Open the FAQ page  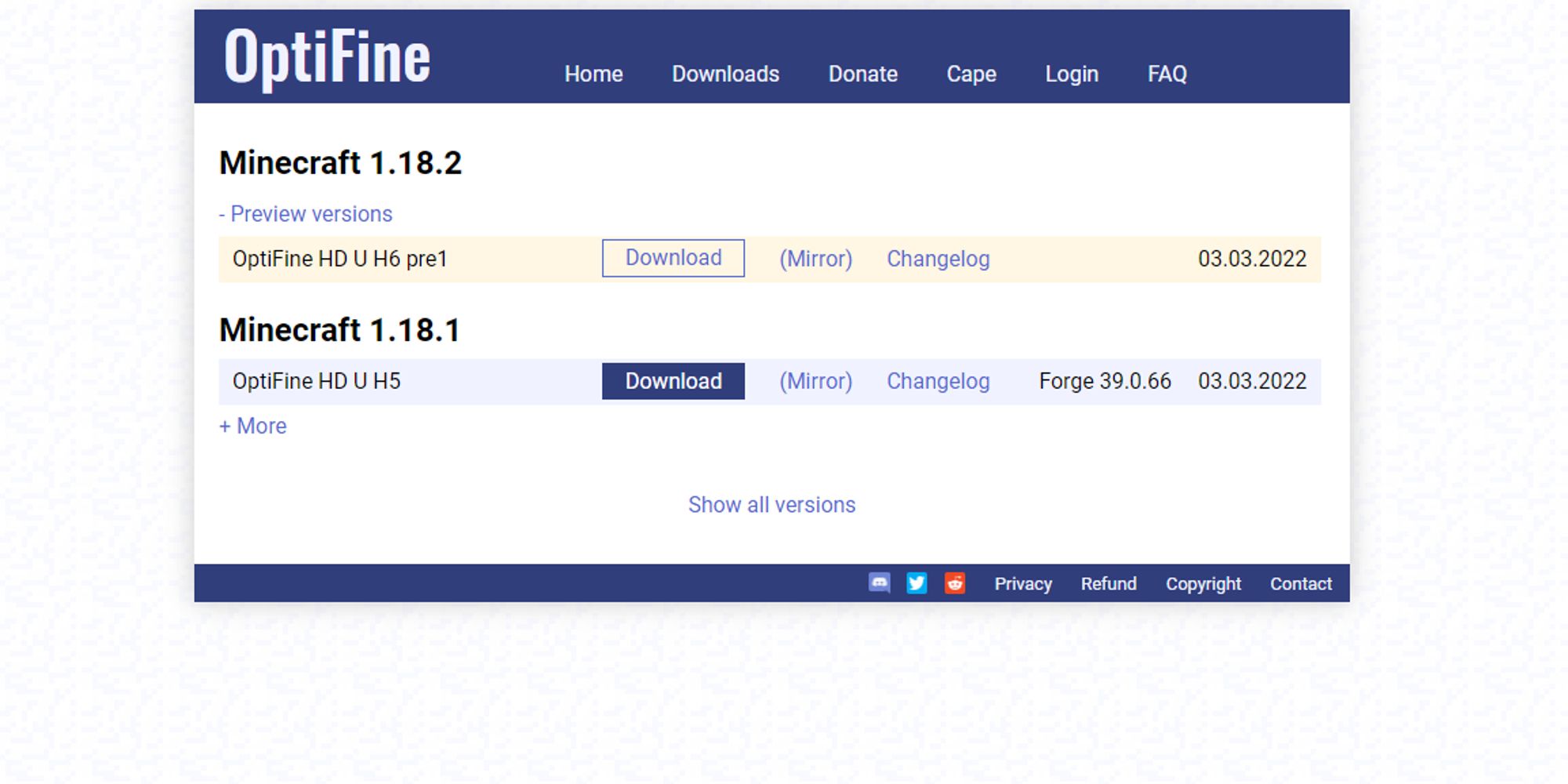1167,74
